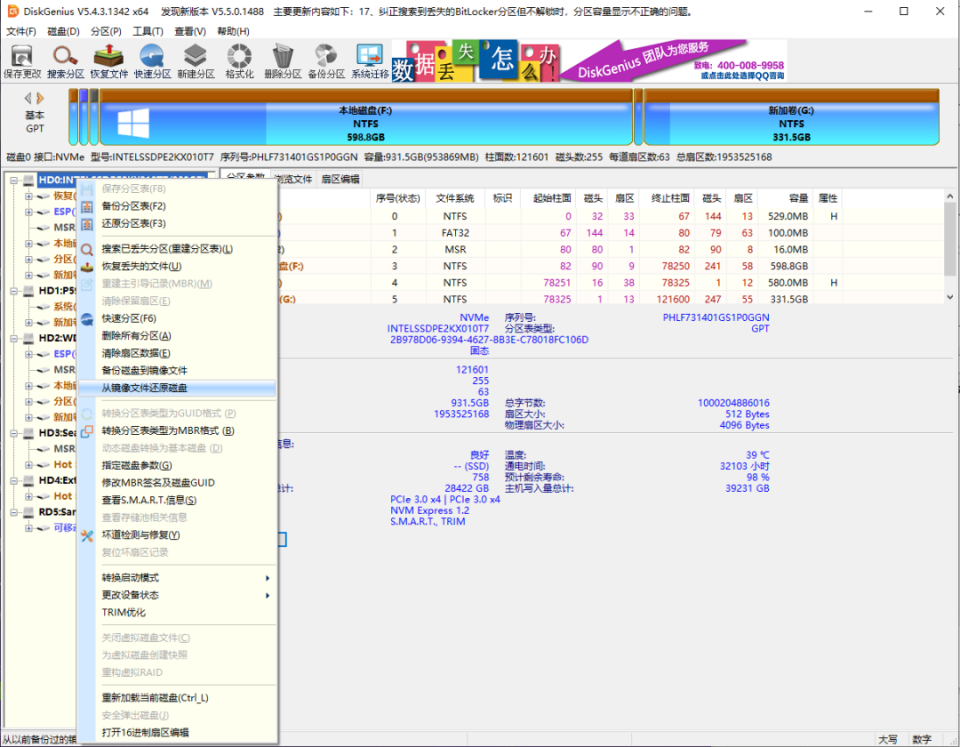
Task: Click the 备份分区表(F2) icon in context menu
Action: [x=87, y=206]
